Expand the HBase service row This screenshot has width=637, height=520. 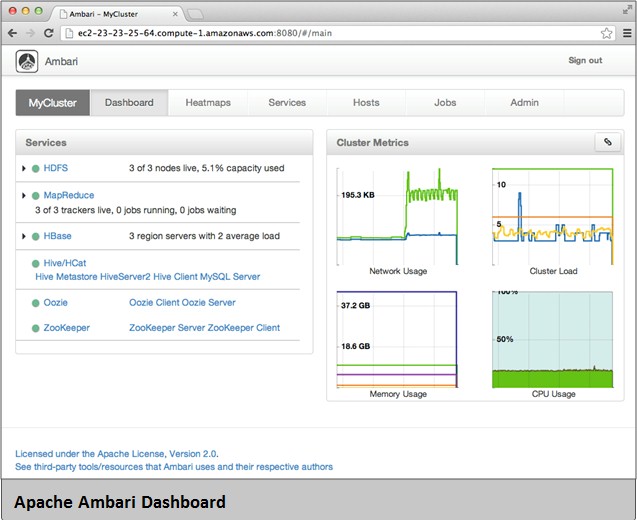pos(24,236)
